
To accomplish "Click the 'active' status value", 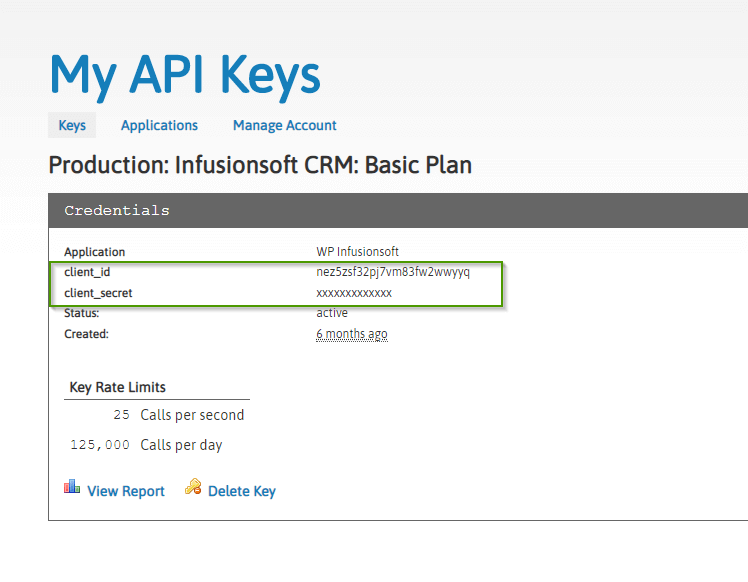I will 332,313.
